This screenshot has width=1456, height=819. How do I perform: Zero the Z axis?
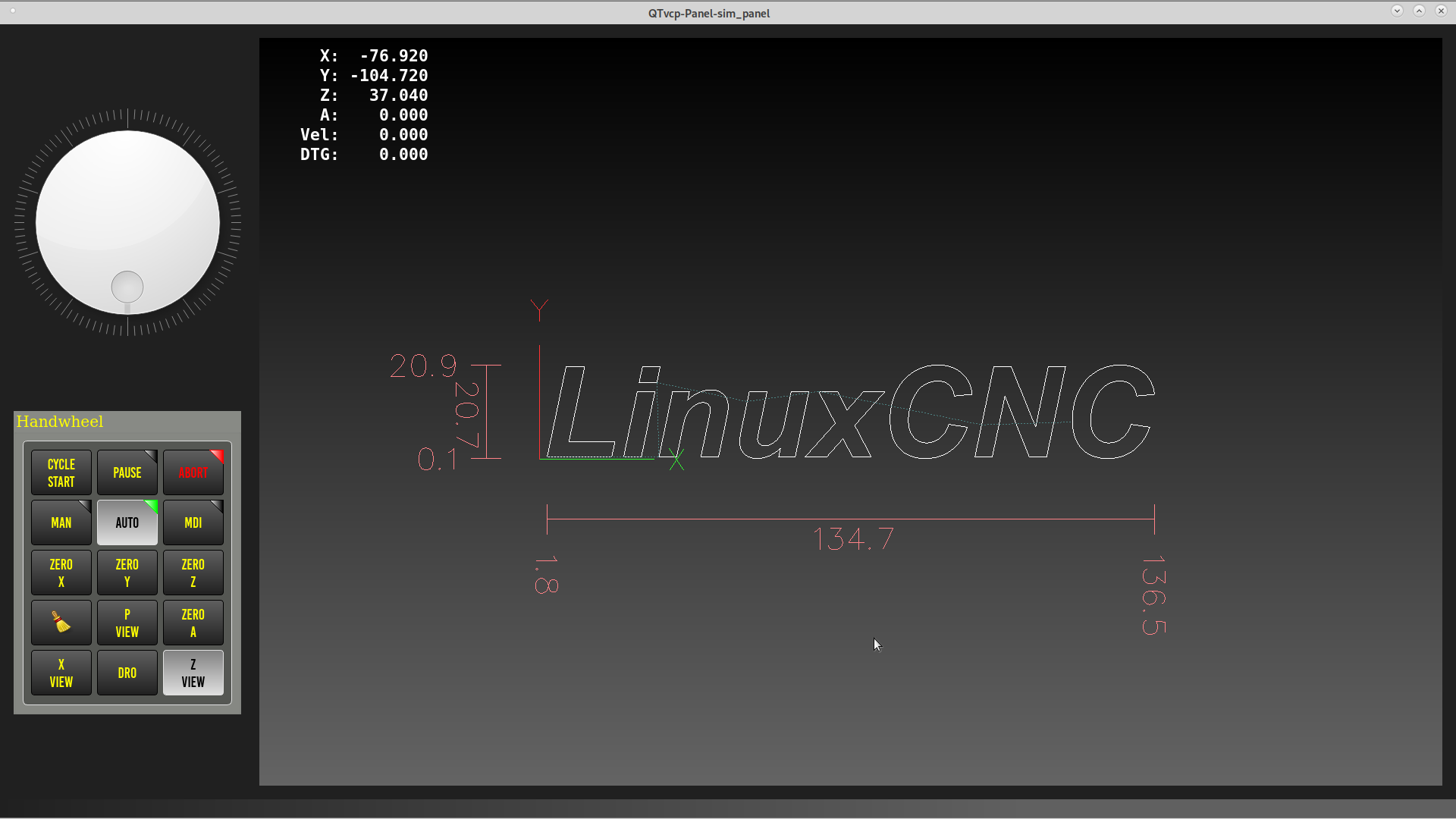[193, 573]
